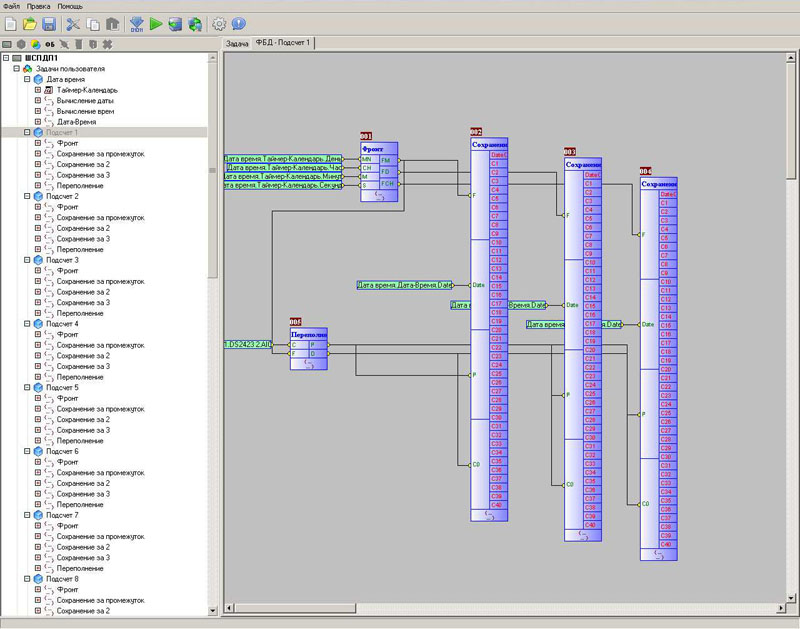This screenshot has height=629, width=800.
Task: Click the Copy documents toolbar icon
Action: [93, 23]
